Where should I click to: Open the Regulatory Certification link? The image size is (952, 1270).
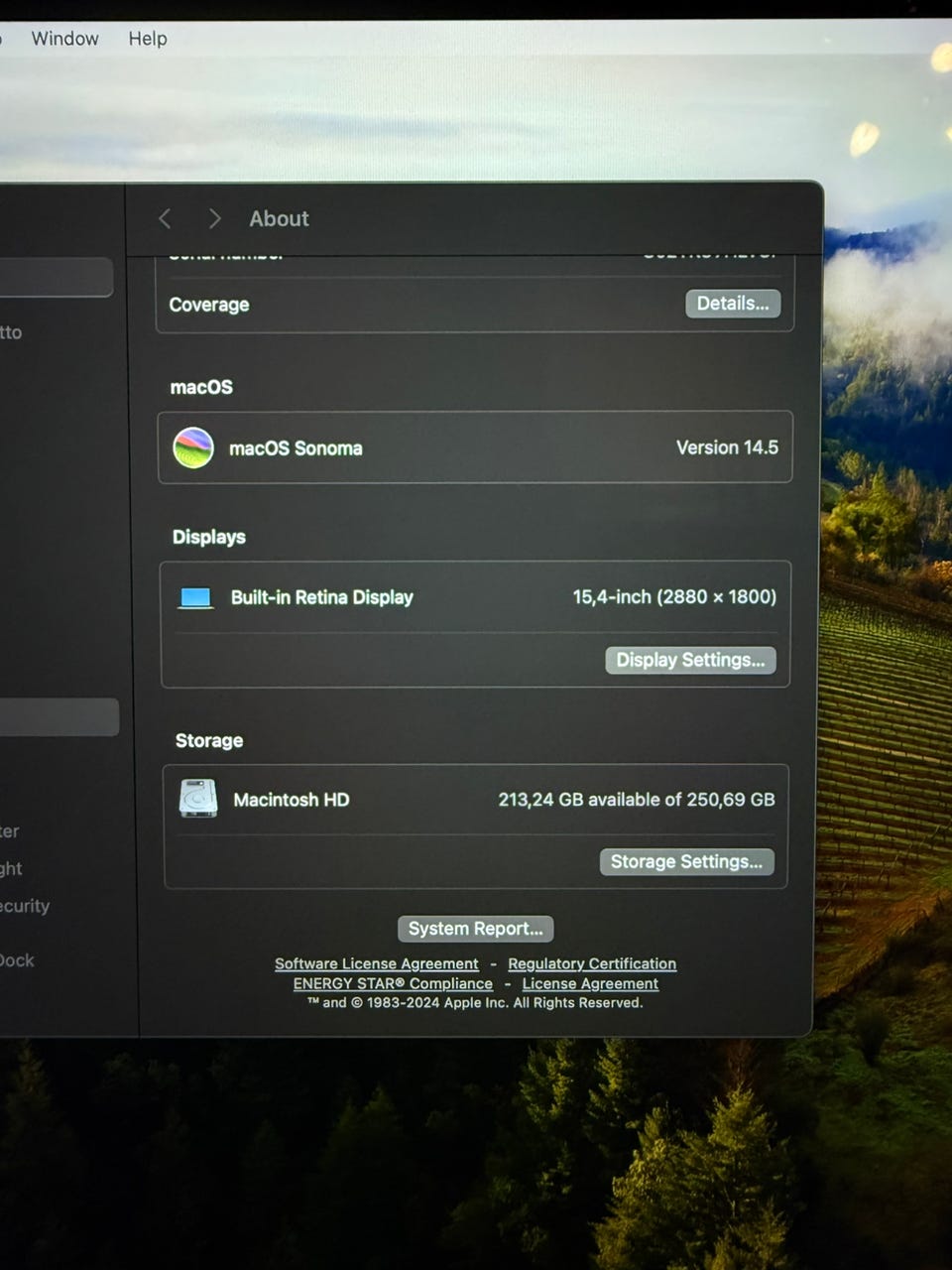pyautogui.click(x=592, y=963)
